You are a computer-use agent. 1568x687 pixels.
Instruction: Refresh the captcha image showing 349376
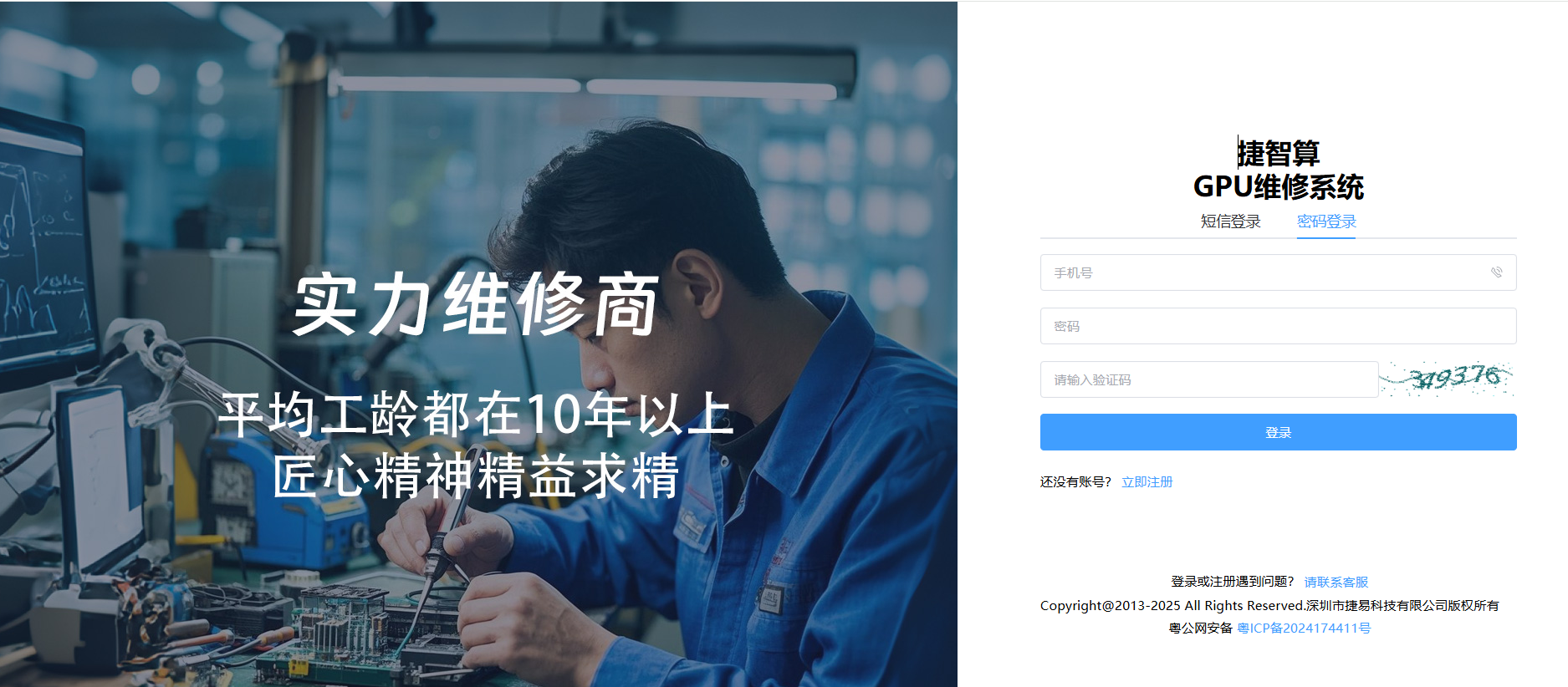[1447, 379]
